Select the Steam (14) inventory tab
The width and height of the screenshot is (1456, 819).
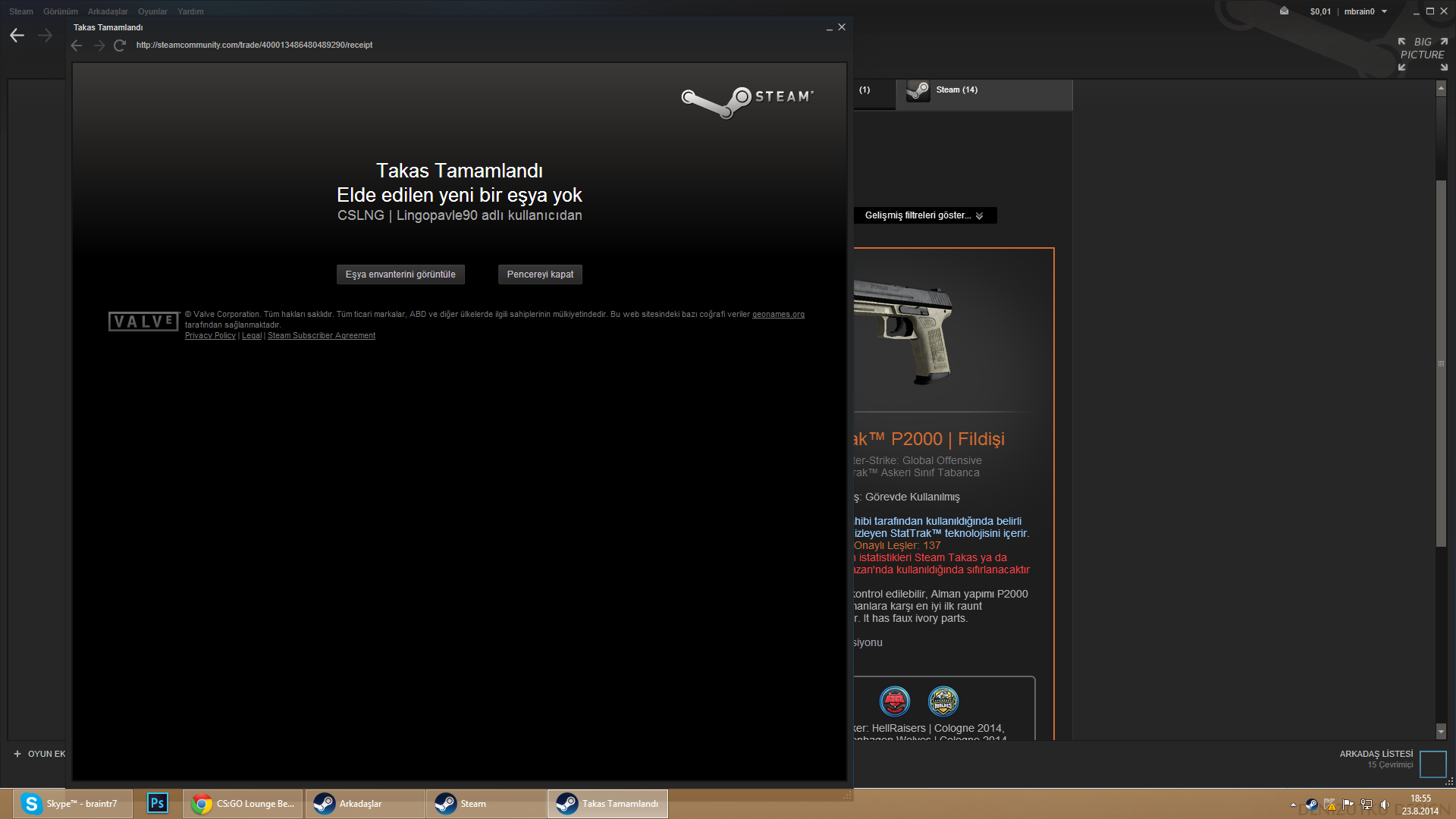tap(984, 94)
